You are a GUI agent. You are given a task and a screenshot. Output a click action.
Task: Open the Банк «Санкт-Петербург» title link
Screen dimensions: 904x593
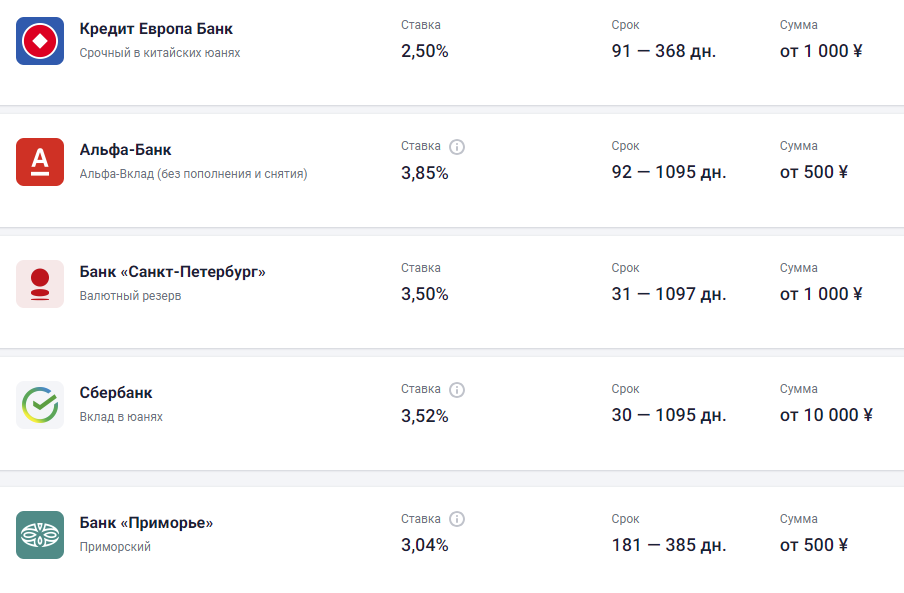[172, 271]
